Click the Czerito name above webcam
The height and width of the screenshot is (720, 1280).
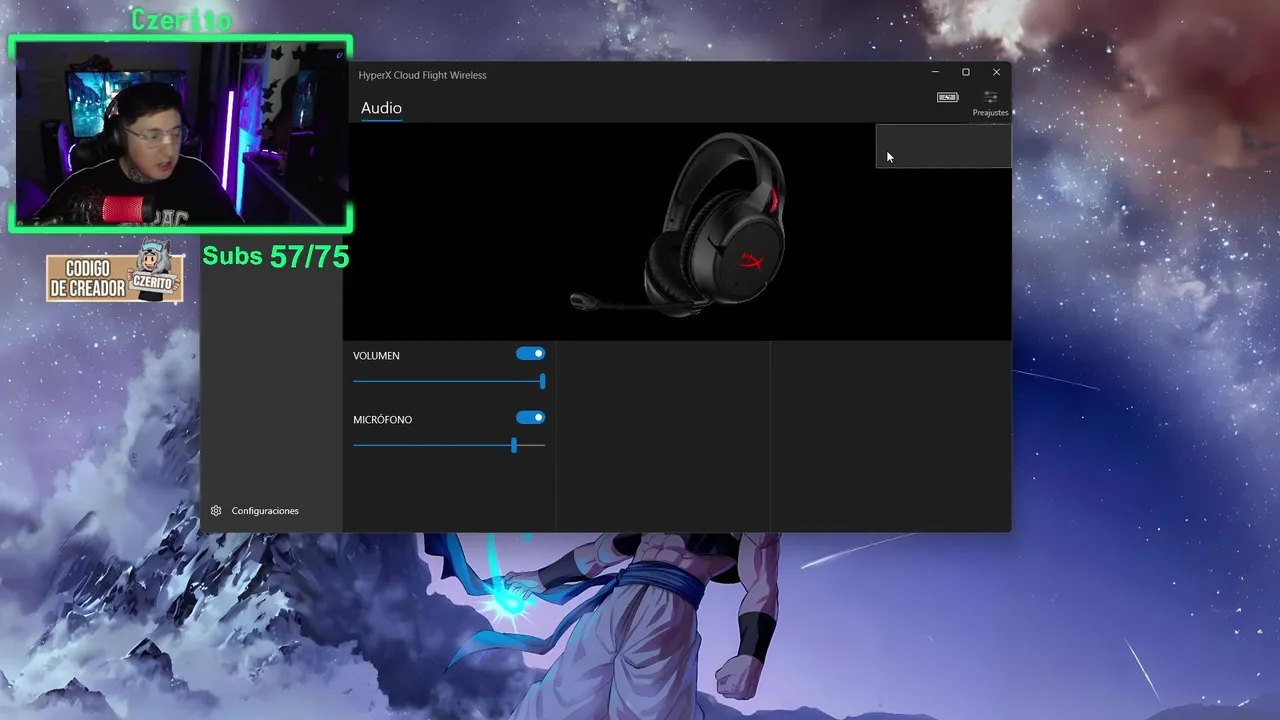click(x=181, y=19)
